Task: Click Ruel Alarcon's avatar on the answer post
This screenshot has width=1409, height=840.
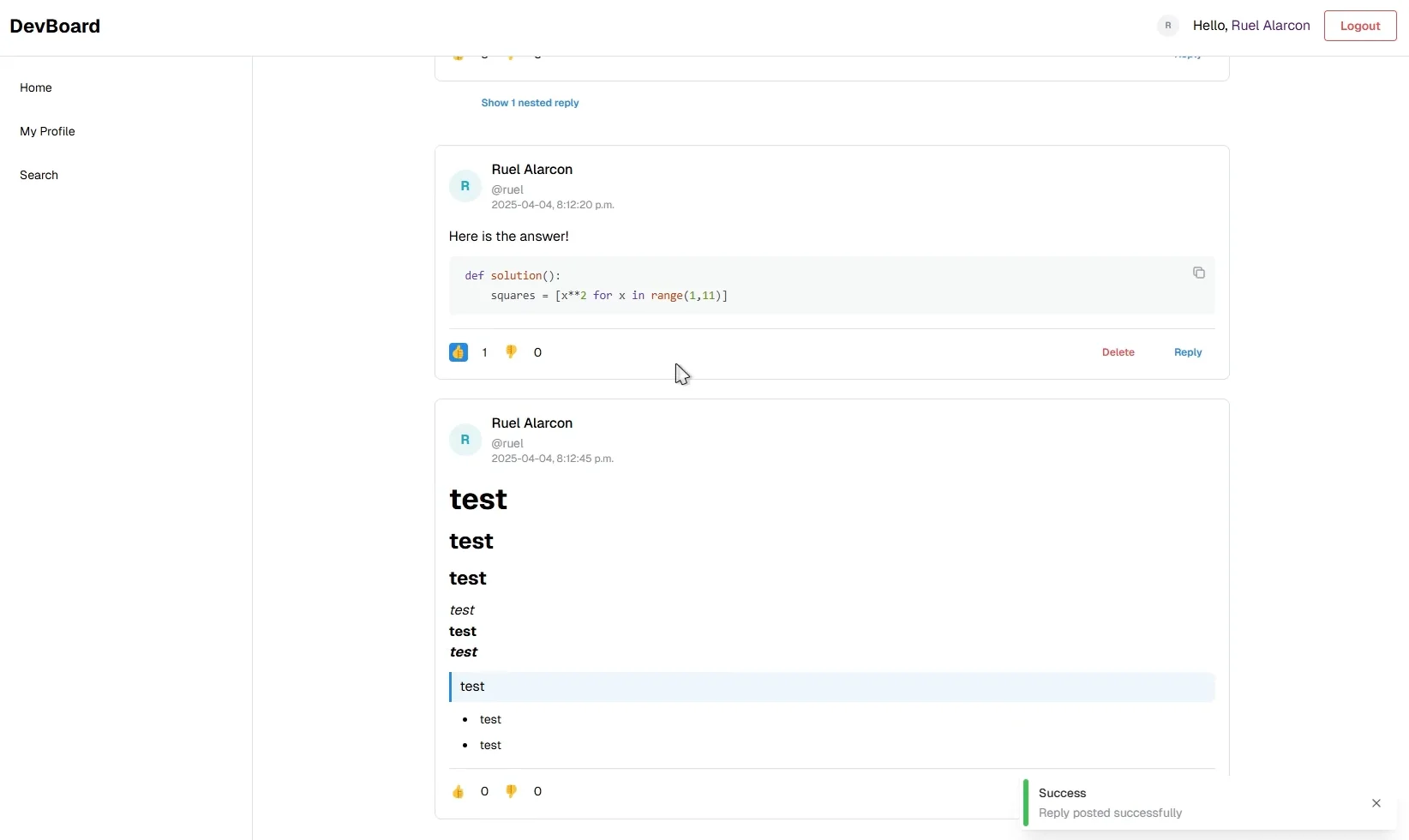Action: (x=465, y=185)
